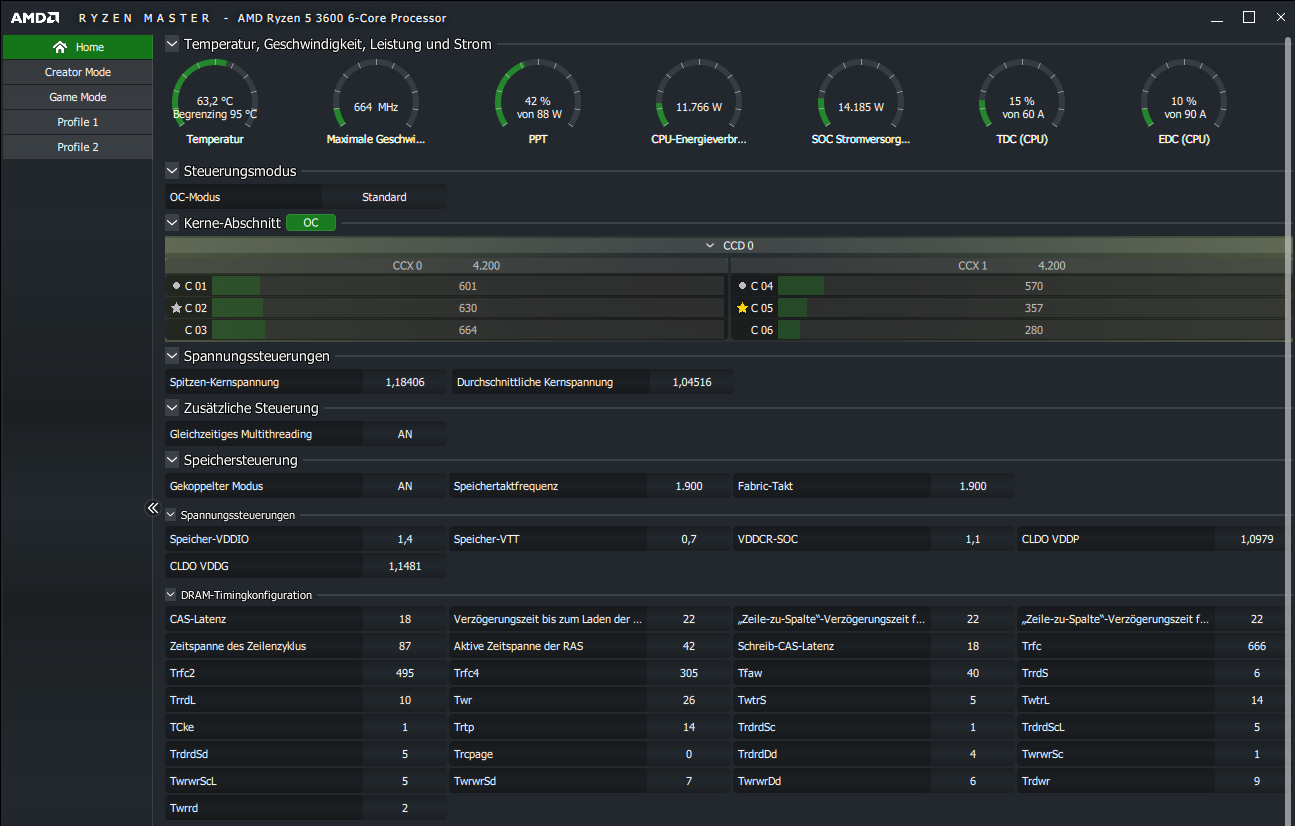The height and width of the screenshot is (826, 1295).
Task: Click the Fabric-Takt value 1.900
Action: pyautogui.click(x=973, y=486)
